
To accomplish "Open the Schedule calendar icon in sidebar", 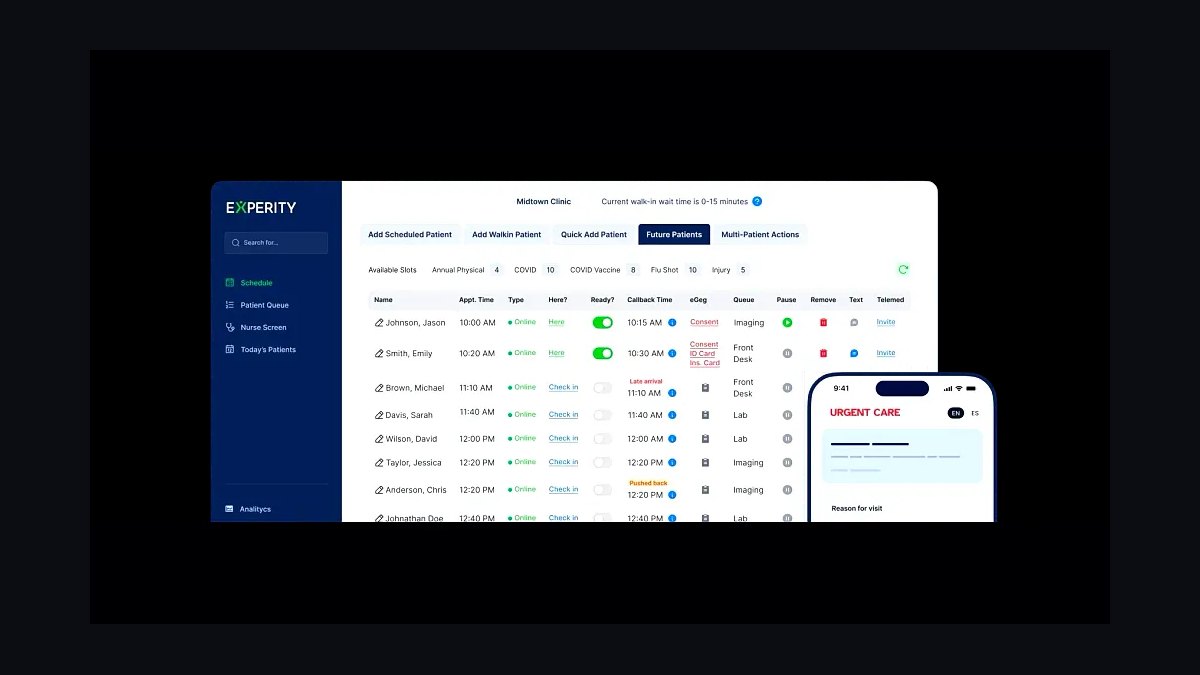I will coord(230,283).
